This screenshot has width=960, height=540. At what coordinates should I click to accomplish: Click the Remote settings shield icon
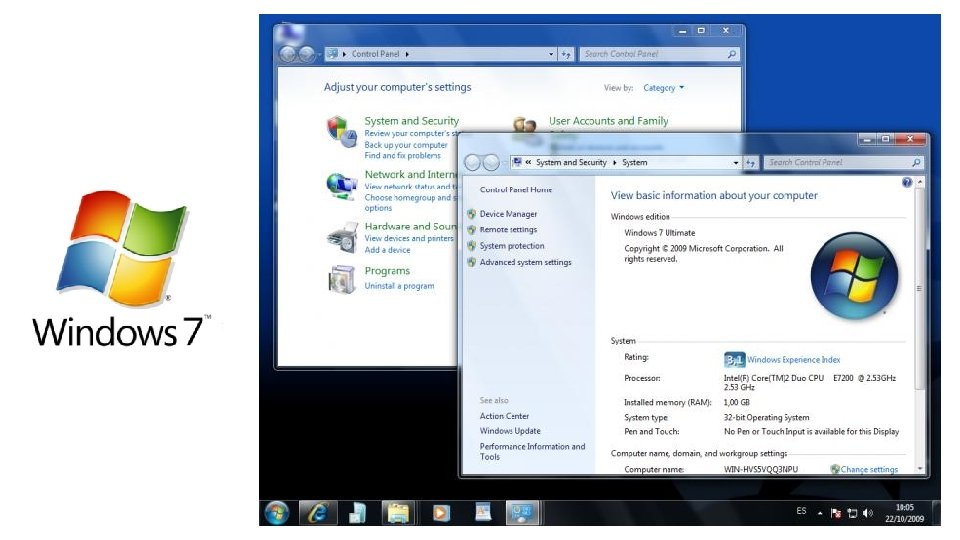(471, 230)
